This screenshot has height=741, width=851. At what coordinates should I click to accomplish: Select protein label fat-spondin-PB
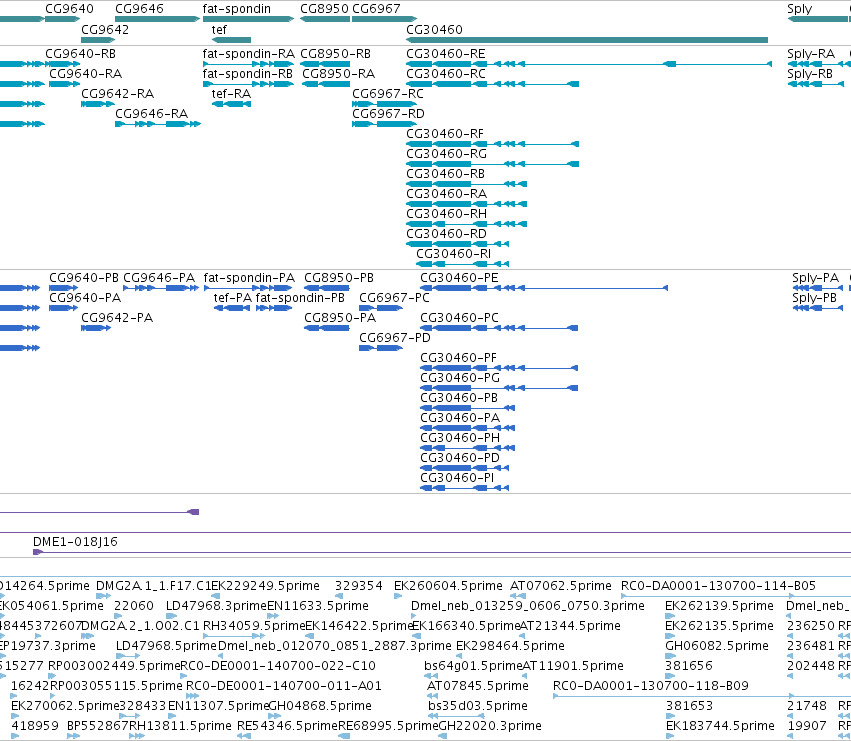[300, 298]
